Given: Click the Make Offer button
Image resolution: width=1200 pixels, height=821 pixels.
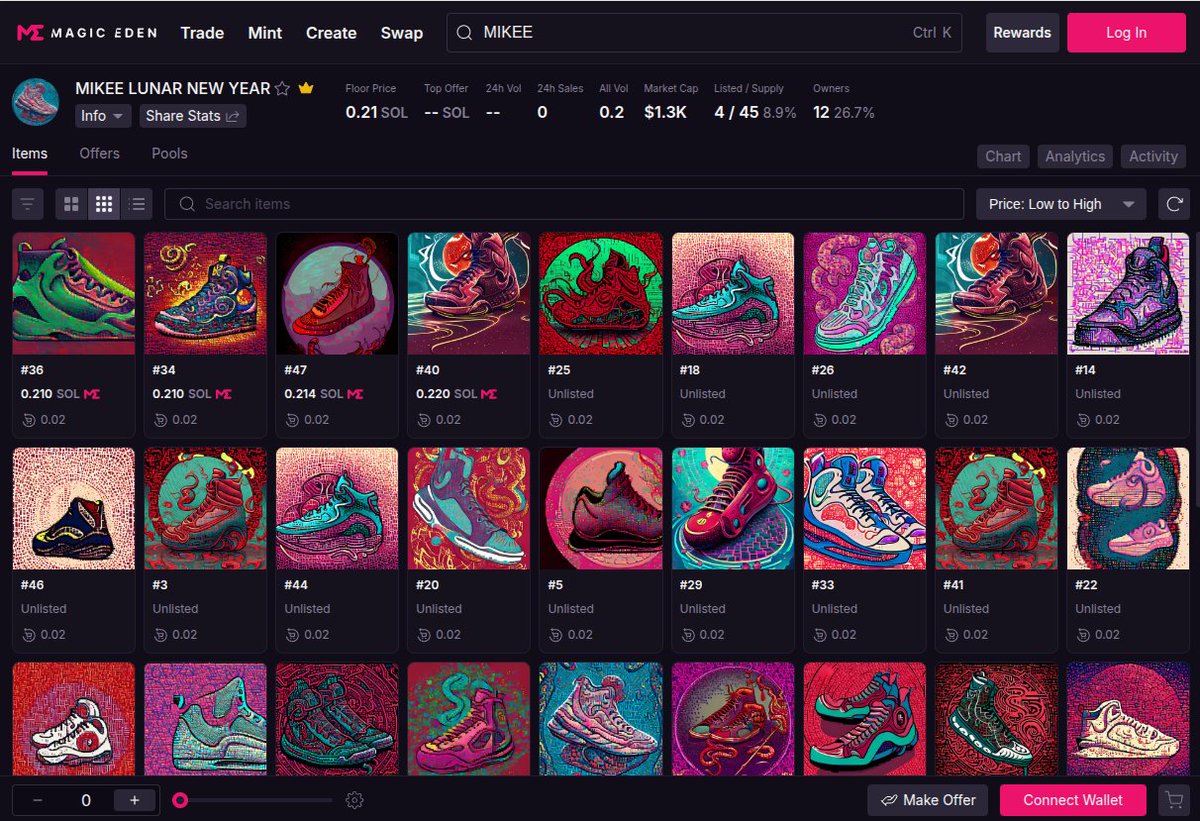Looking at the screenshot, I should 928,800.
